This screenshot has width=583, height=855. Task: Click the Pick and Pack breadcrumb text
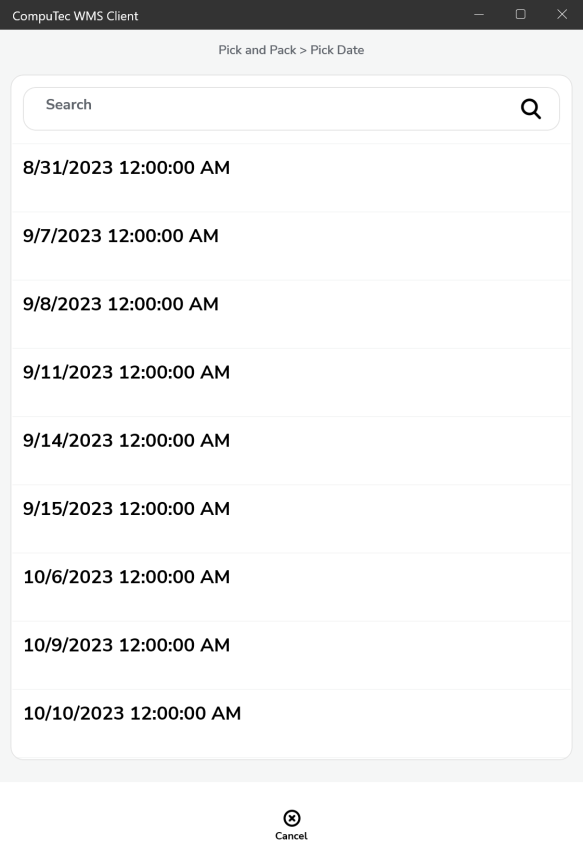pyautogui.click(x=257, y=50)
